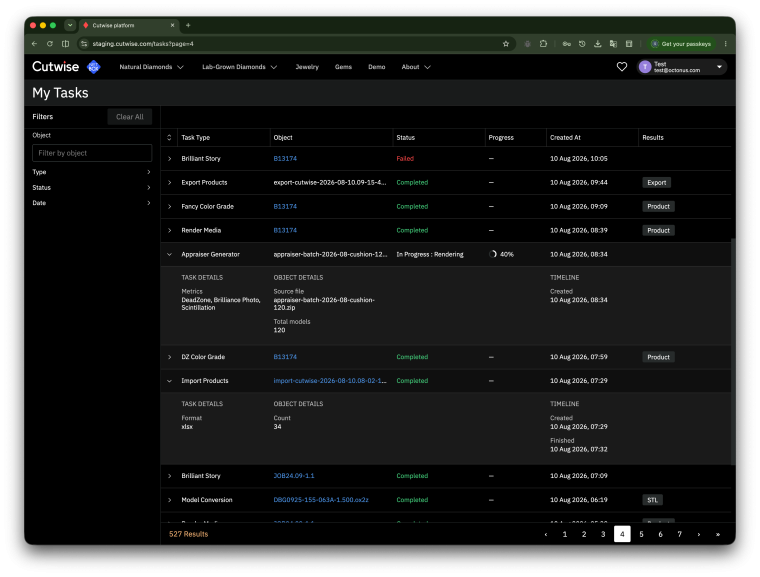This screenshot has height=577, width=760.
Task: Open DBG0925-155-063A-1.500.ox2z link
Action: tap(321, 500)
